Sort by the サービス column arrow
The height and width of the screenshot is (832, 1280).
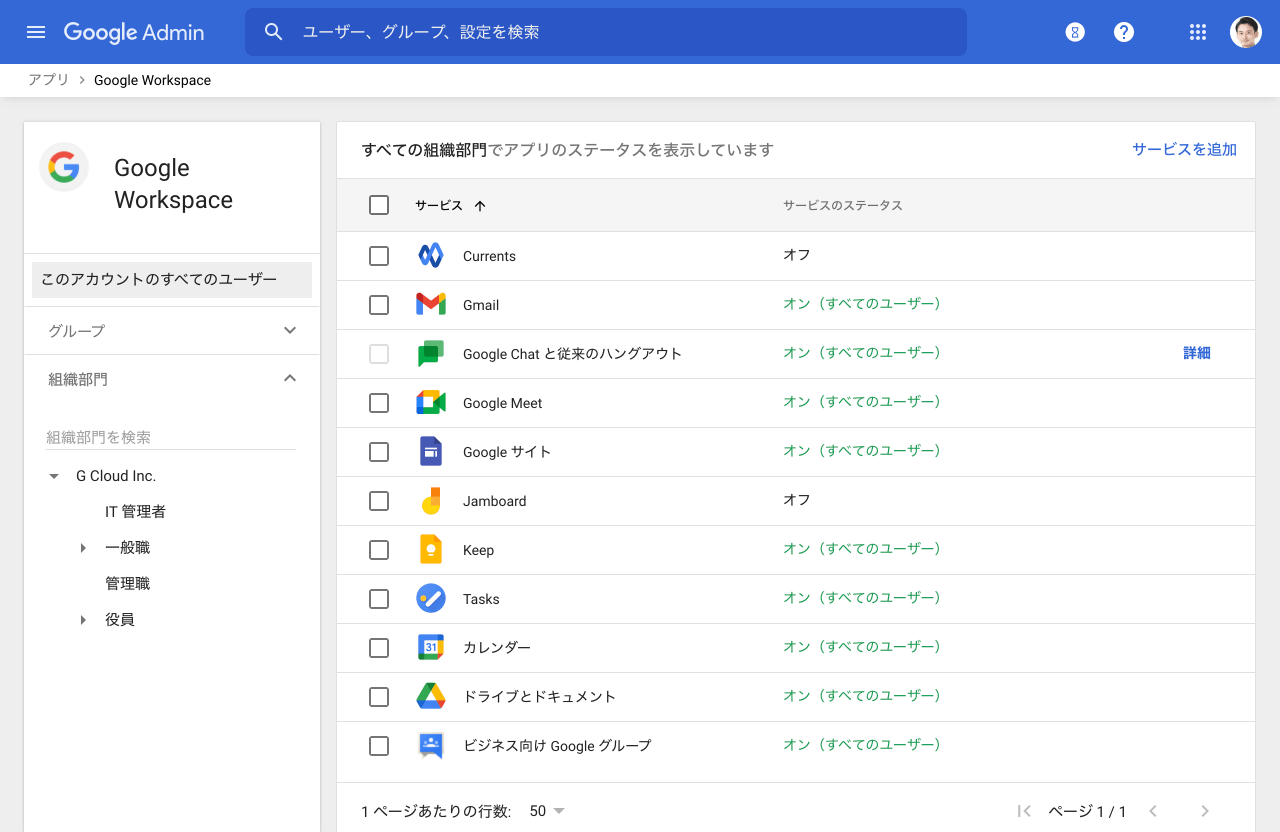(x=480, y=206)
